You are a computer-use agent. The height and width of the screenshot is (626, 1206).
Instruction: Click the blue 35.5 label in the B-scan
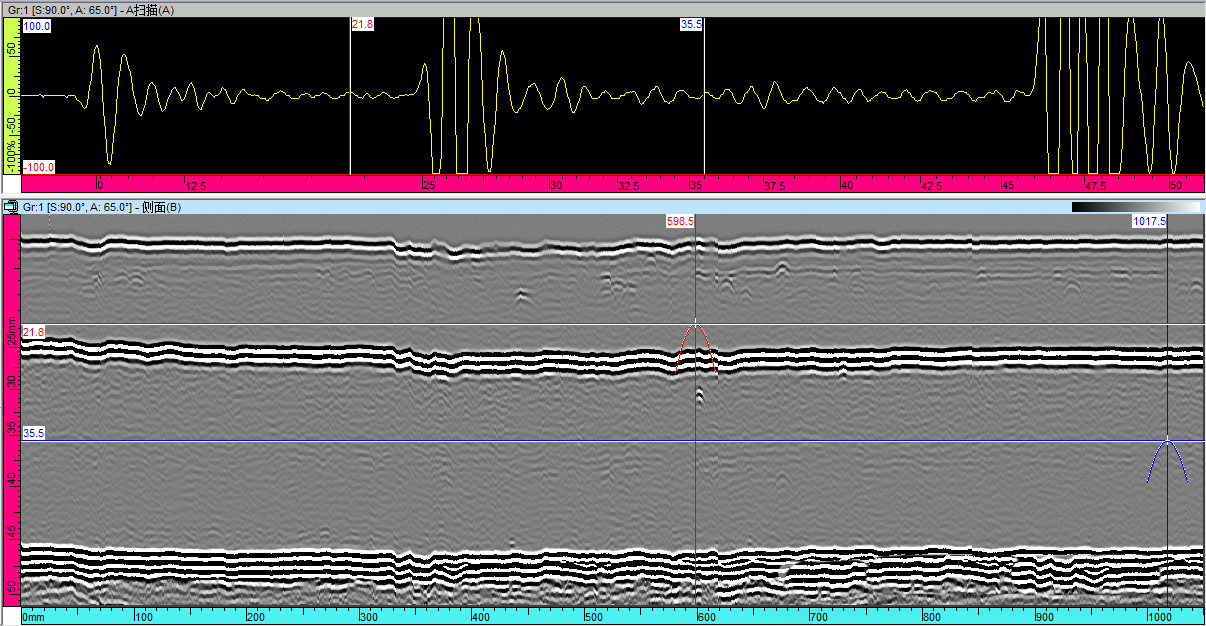click(34, 433)
